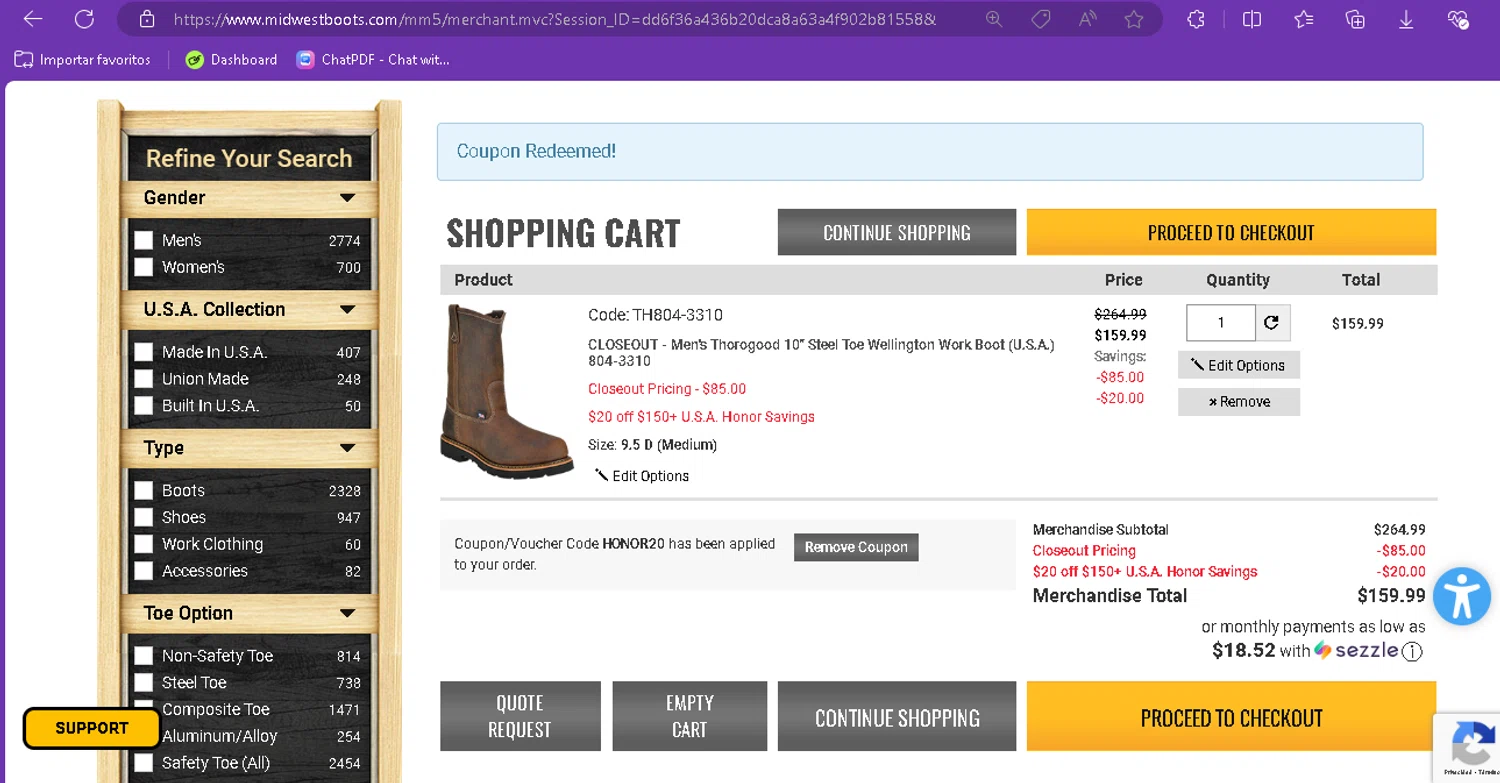Collapse the Type filter section
Image resolution: width=1500 pixels, height=783 pixels.
pos(347,448)
